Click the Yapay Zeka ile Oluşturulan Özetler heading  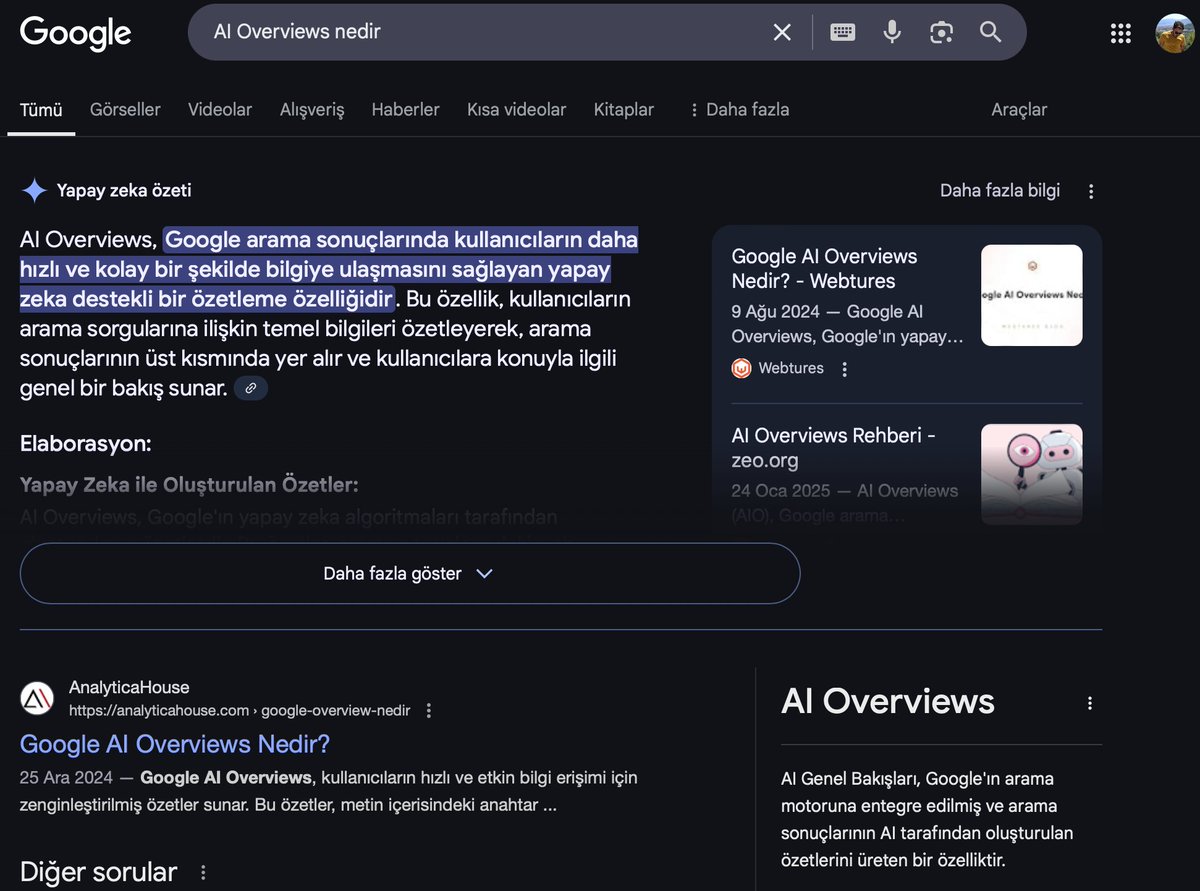click(x=189, y=485)
